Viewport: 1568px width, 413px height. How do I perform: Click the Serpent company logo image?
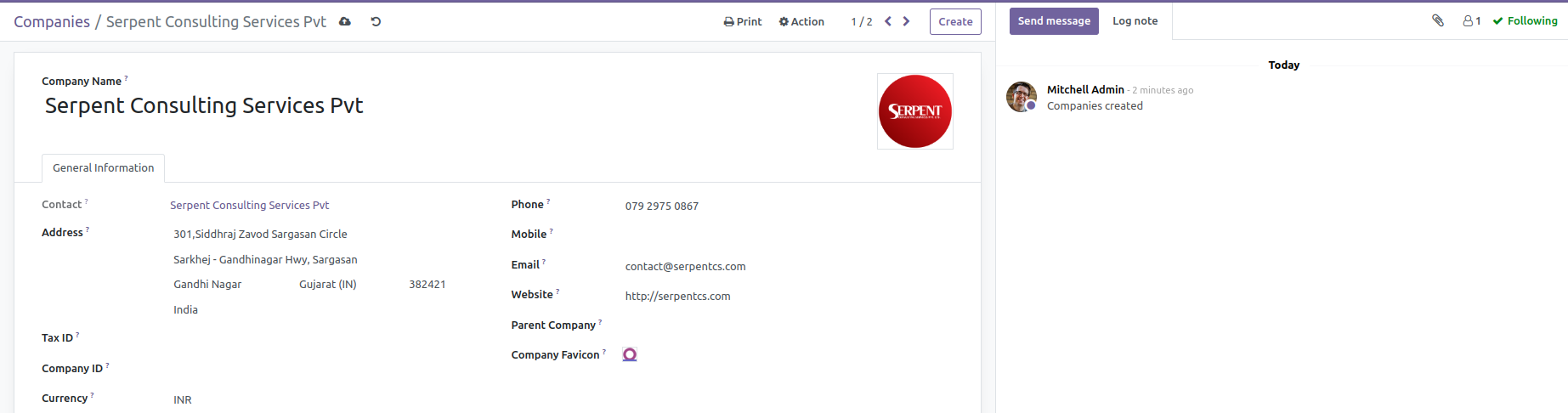(914, 111)
